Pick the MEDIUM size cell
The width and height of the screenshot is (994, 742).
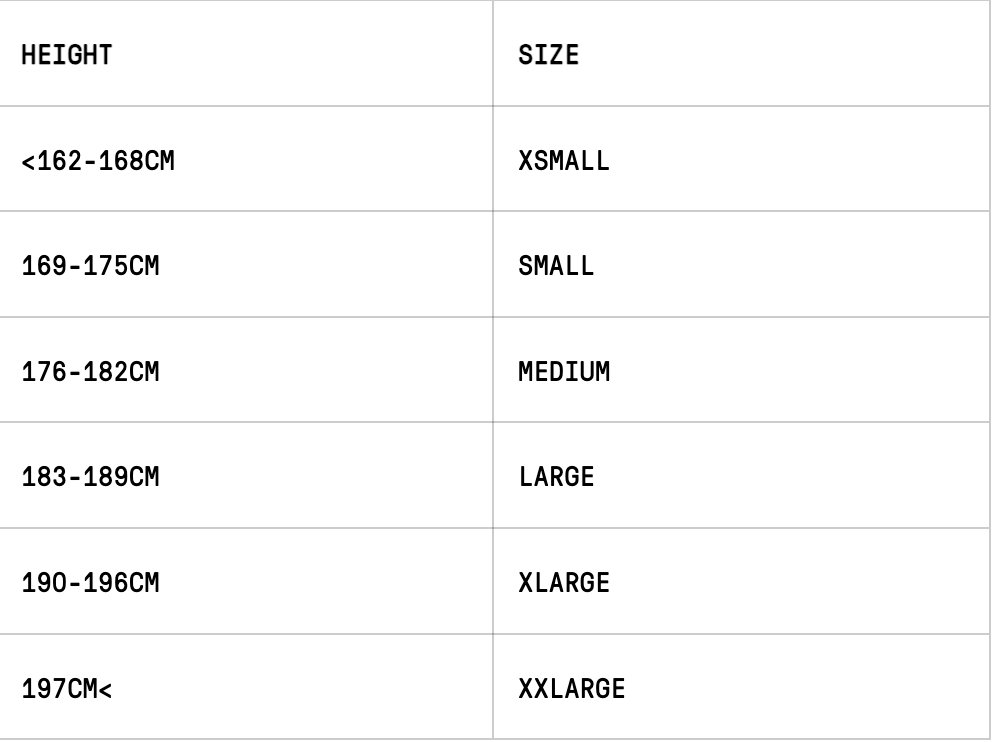point(563,372)
